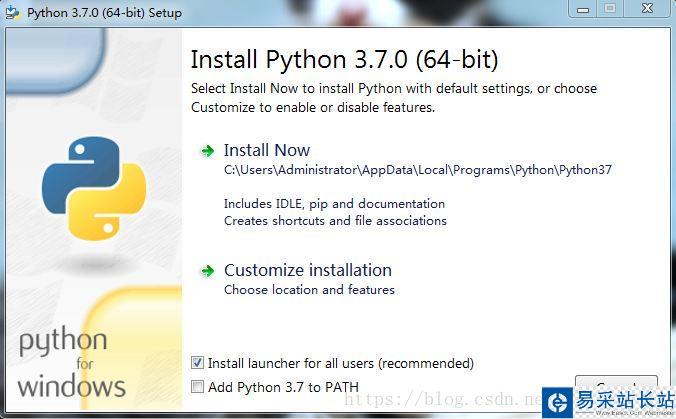
Task: Open Customize installation options
Action: click(x=307, y=270)
